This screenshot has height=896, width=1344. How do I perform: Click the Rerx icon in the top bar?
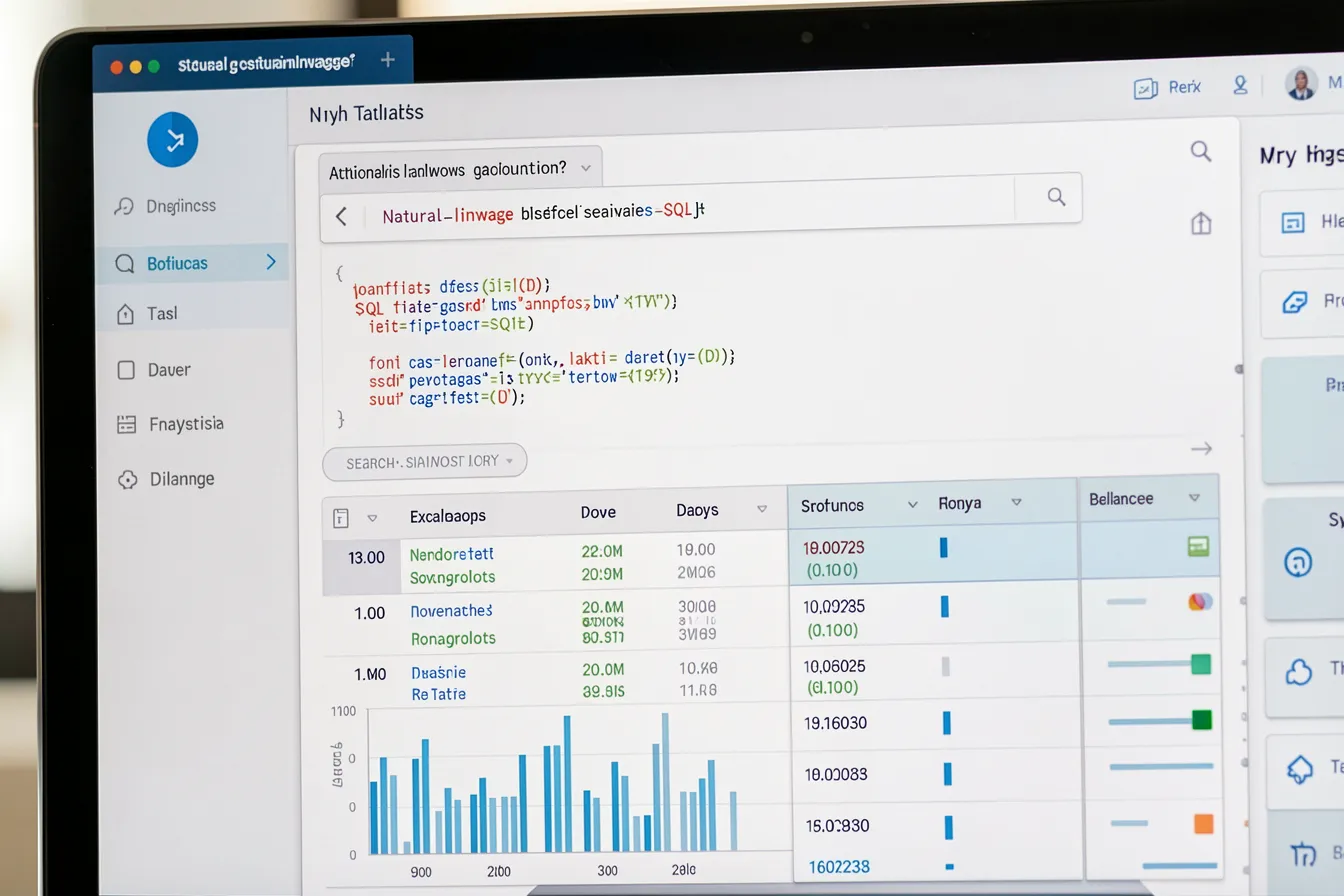point(1145,89)
